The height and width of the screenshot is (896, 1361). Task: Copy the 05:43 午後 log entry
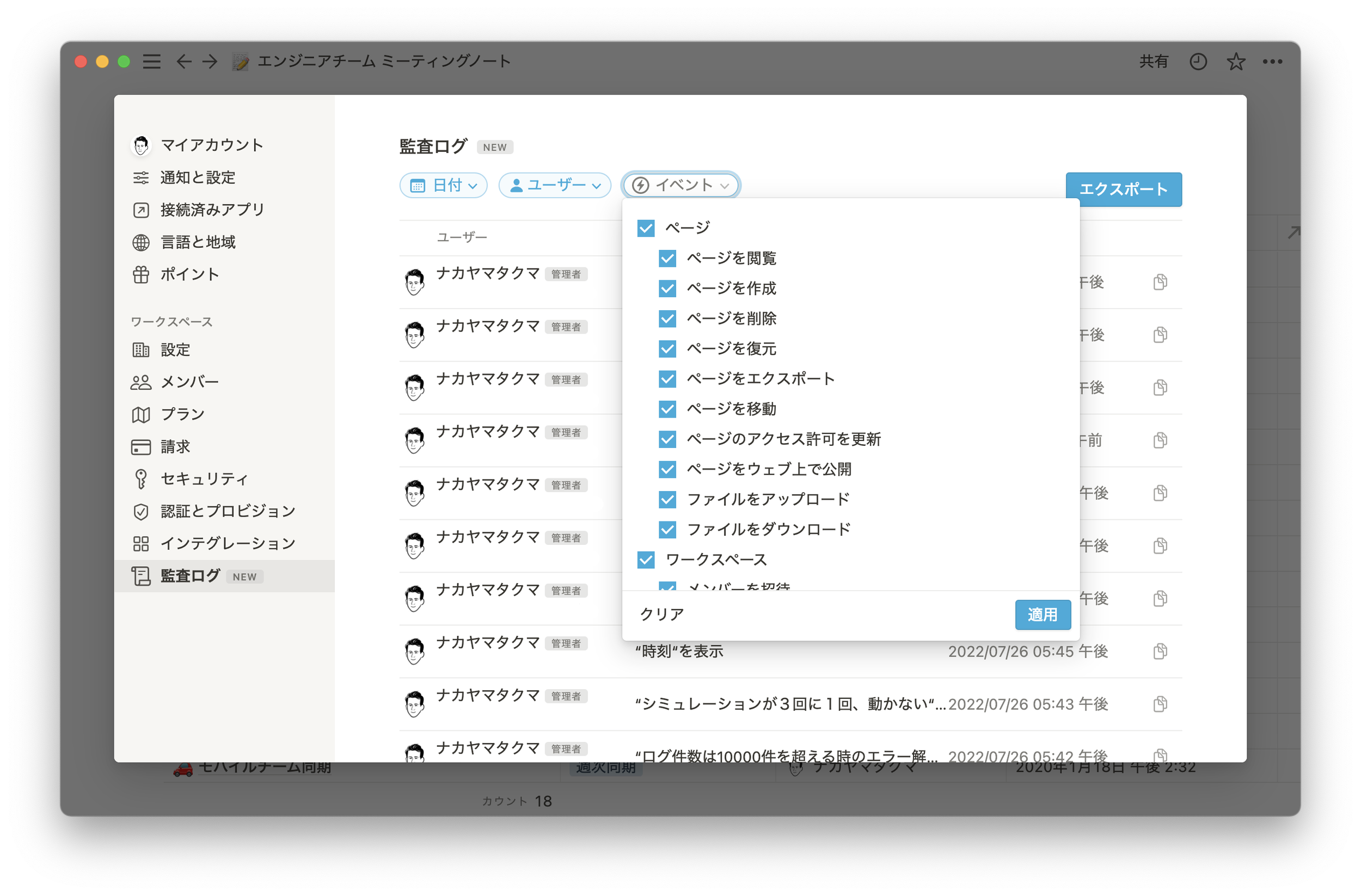click(x=1160, y=704)
